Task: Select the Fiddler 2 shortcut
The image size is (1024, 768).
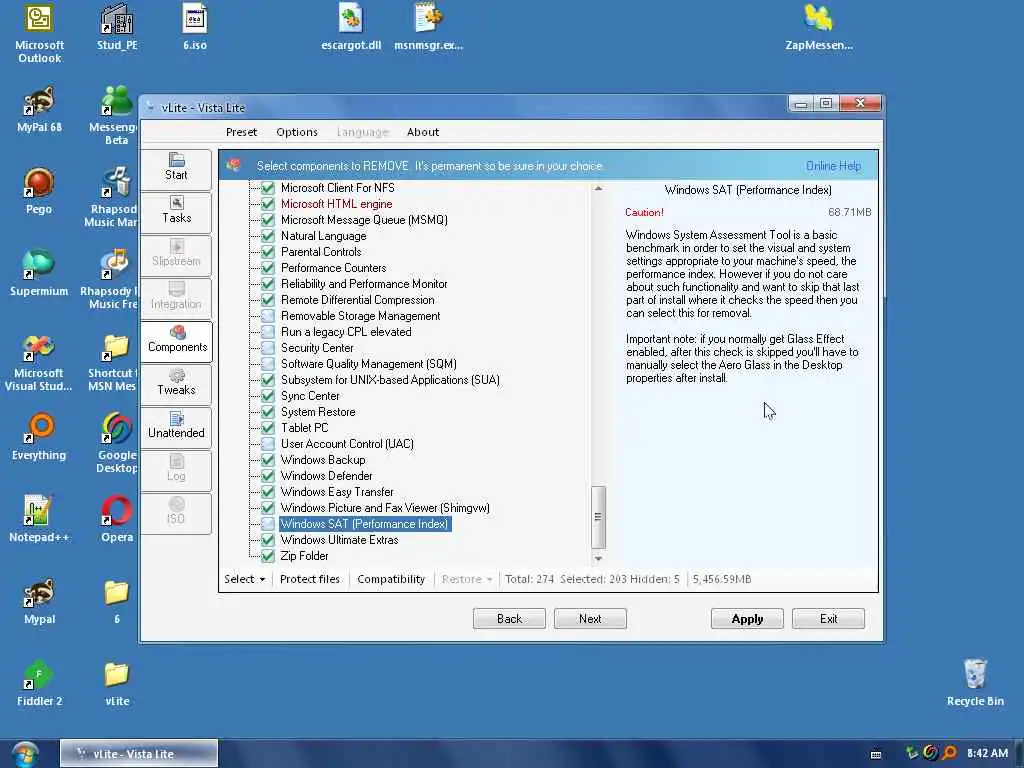Action: pos(39,684)
